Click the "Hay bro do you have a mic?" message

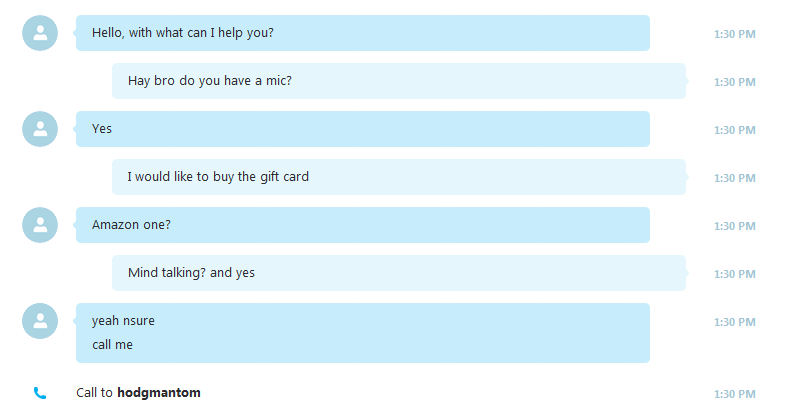tap(399, 81)
